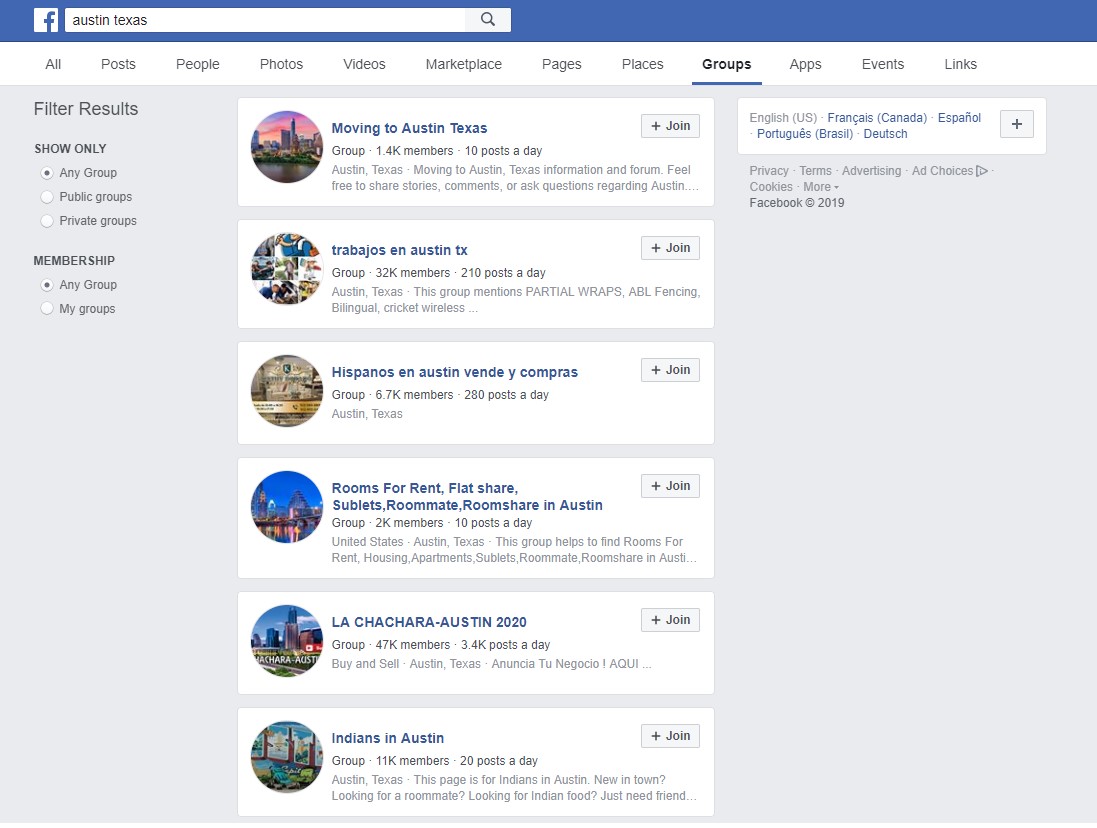This screenshot has width=1097, height=828.
Task: Click the plus add-language button
Action: click(1017, 124)
